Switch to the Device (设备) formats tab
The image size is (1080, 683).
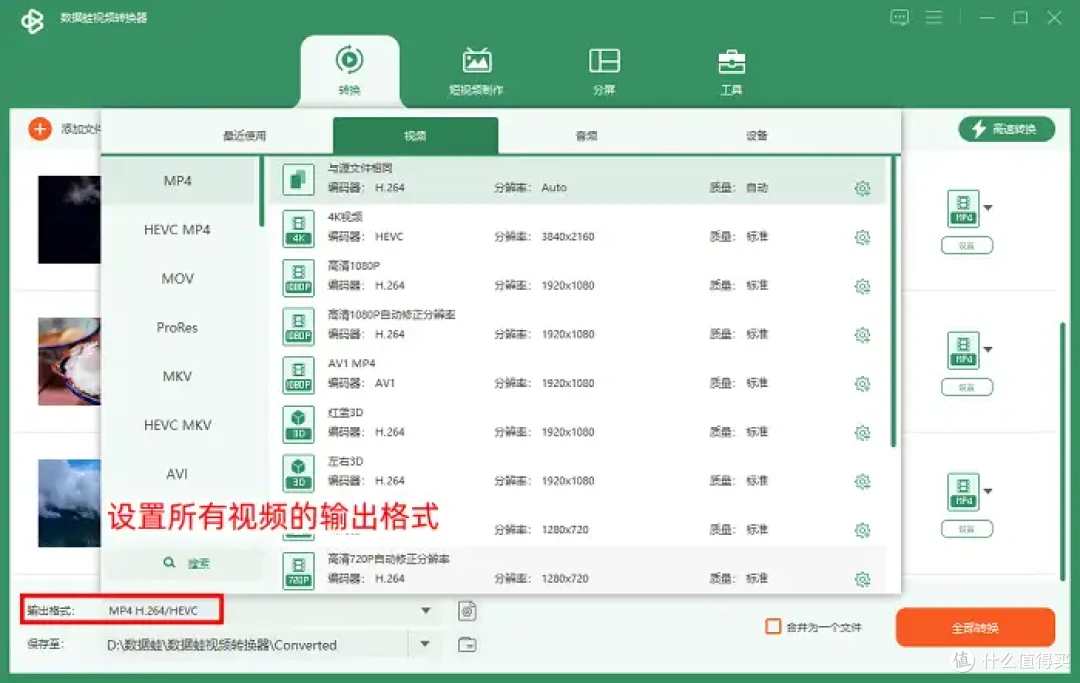tap(756, 136)
